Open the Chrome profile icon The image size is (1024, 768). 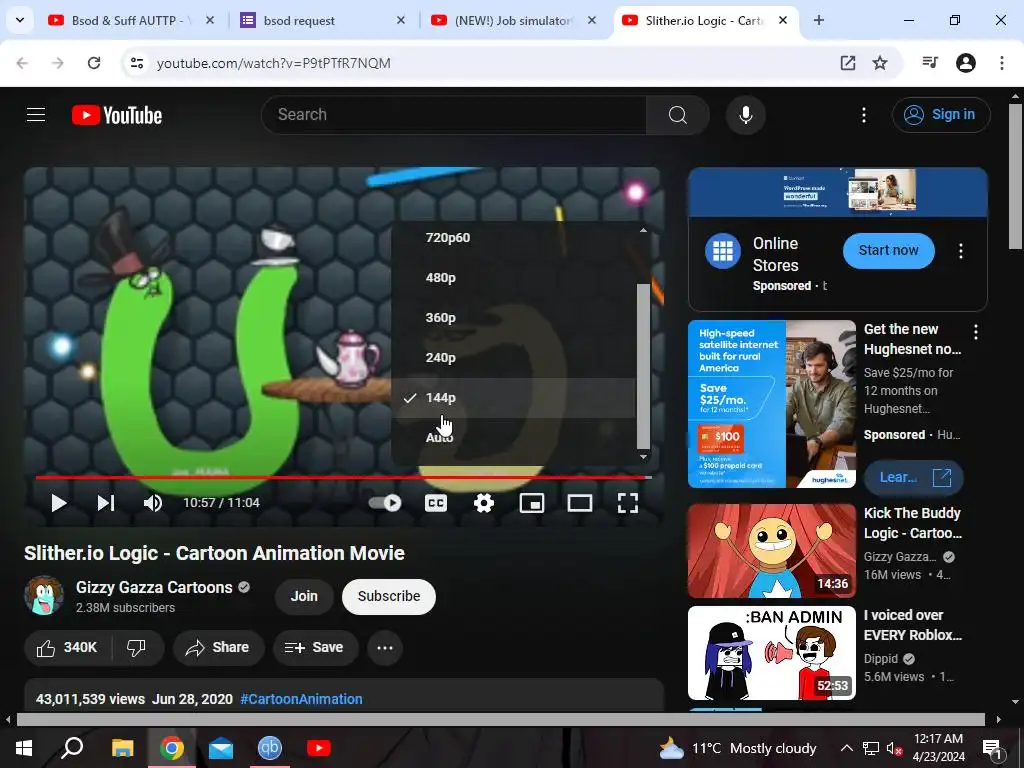[966, 63]
